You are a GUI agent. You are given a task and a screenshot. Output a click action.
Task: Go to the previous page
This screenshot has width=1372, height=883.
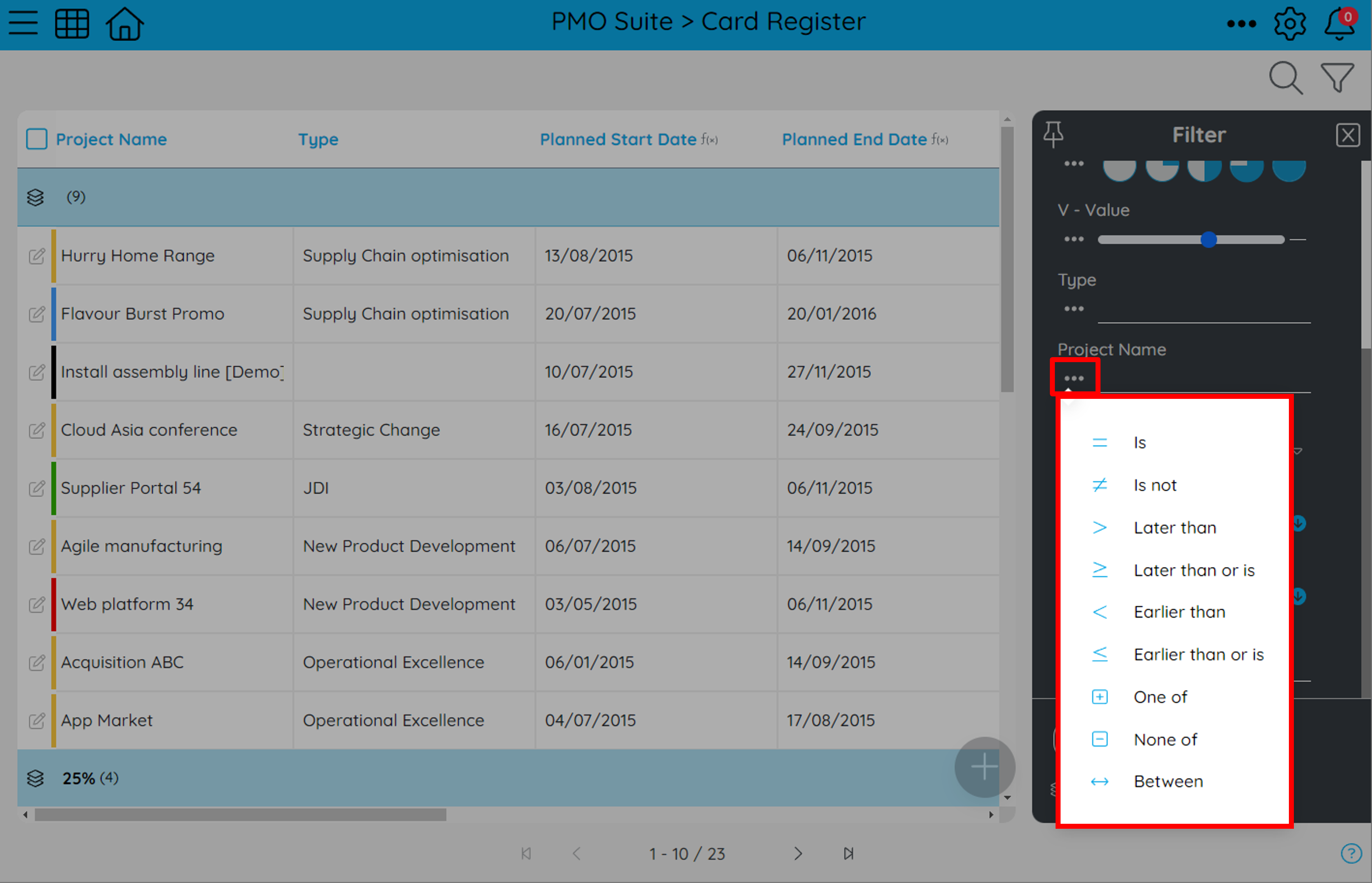(577, 853)
